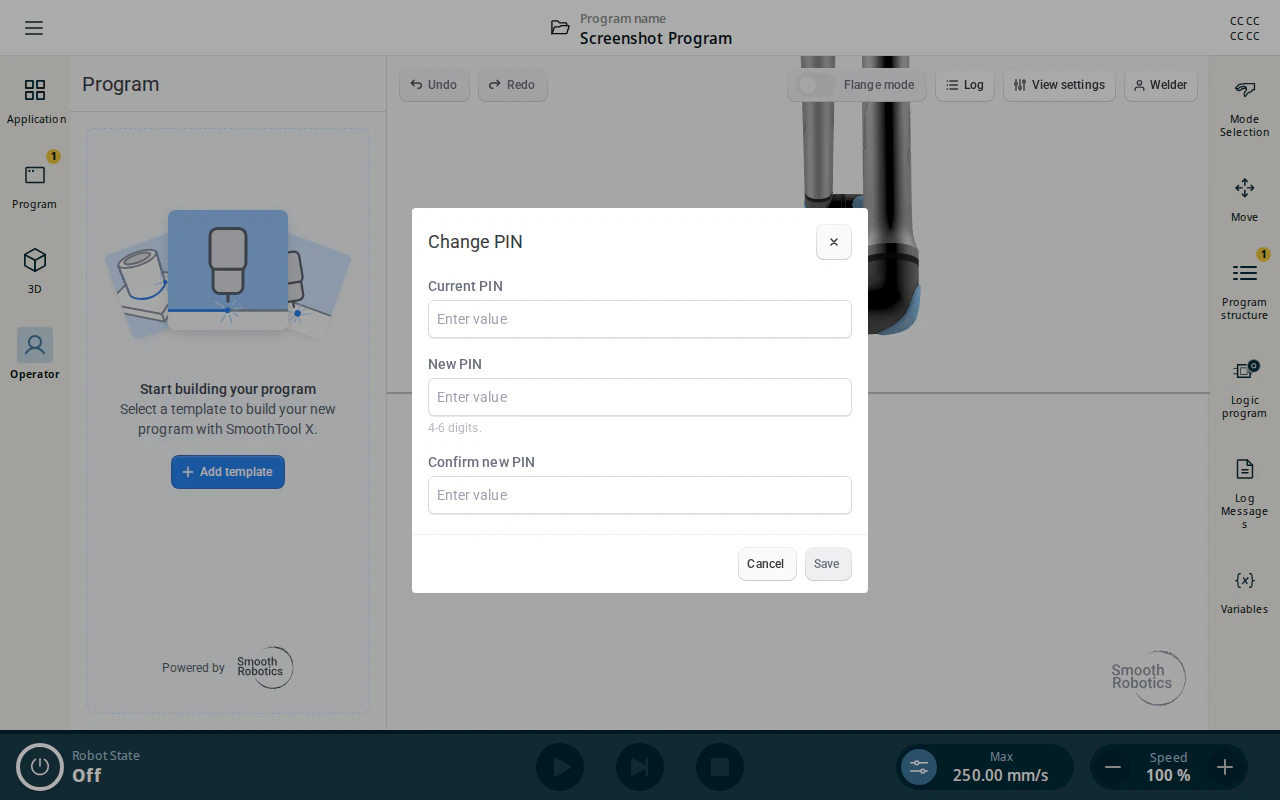1280x800 pixels.
Task: Open the Logic program panel
Action: [x=1244, y=389]
